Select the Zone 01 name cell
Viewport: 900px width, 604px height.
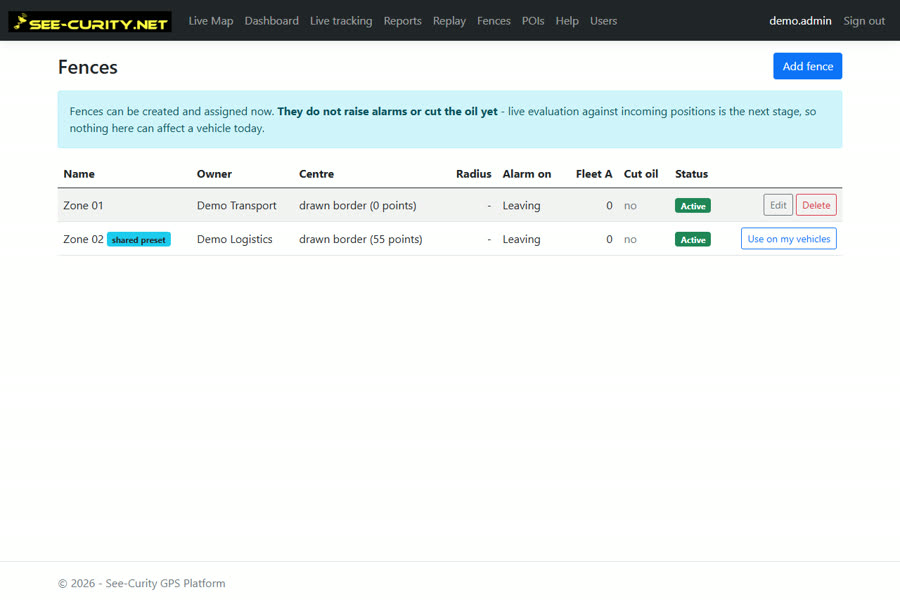(83, 206)
